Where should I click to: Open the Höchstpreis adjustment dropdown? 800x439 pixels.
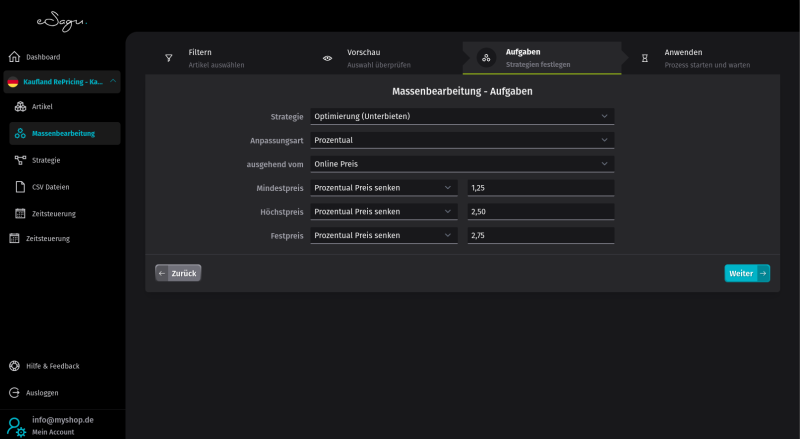(384, 211)
